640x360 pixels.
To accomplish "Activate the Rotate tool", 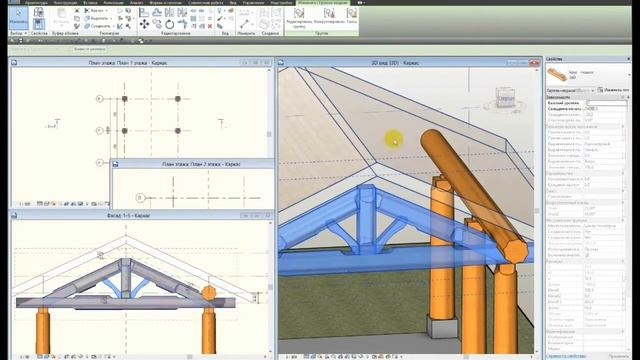I will tap(169, 24).
